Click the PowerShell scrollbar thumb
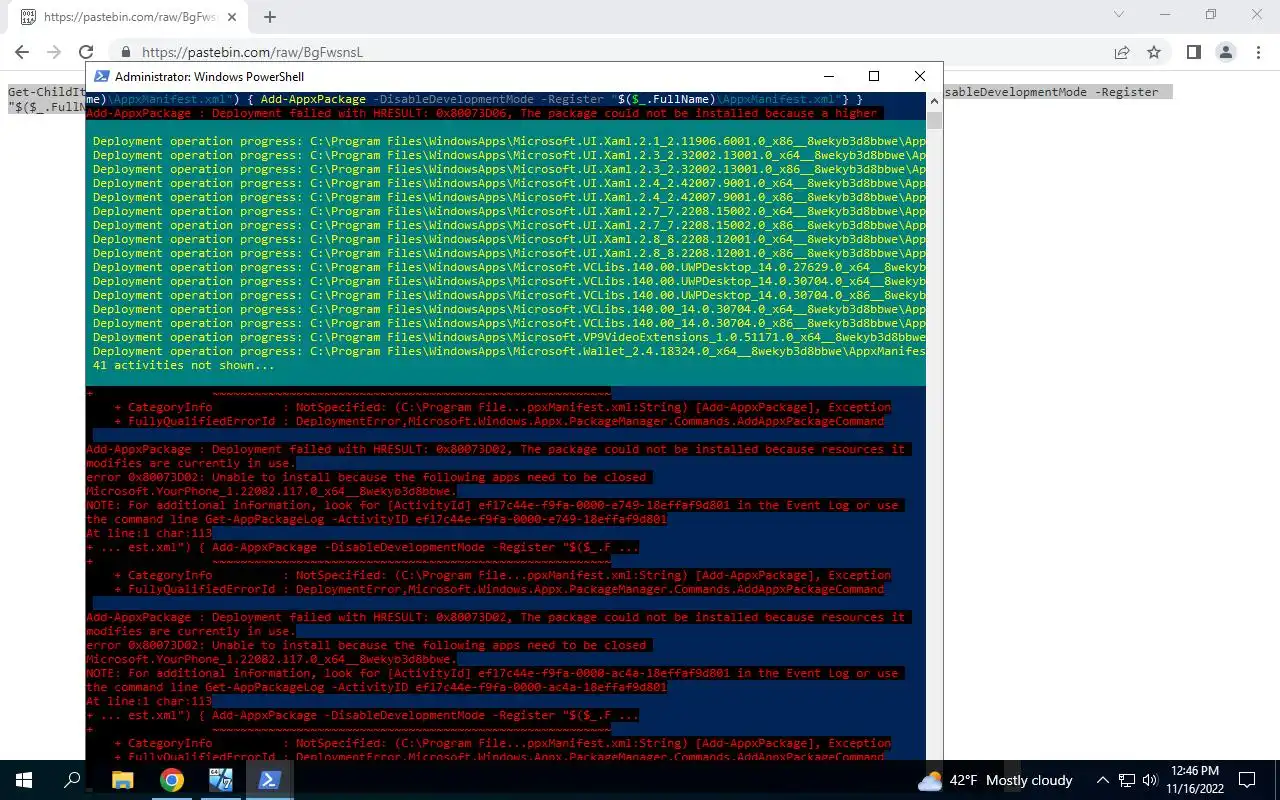 click(x=934, y=121)
